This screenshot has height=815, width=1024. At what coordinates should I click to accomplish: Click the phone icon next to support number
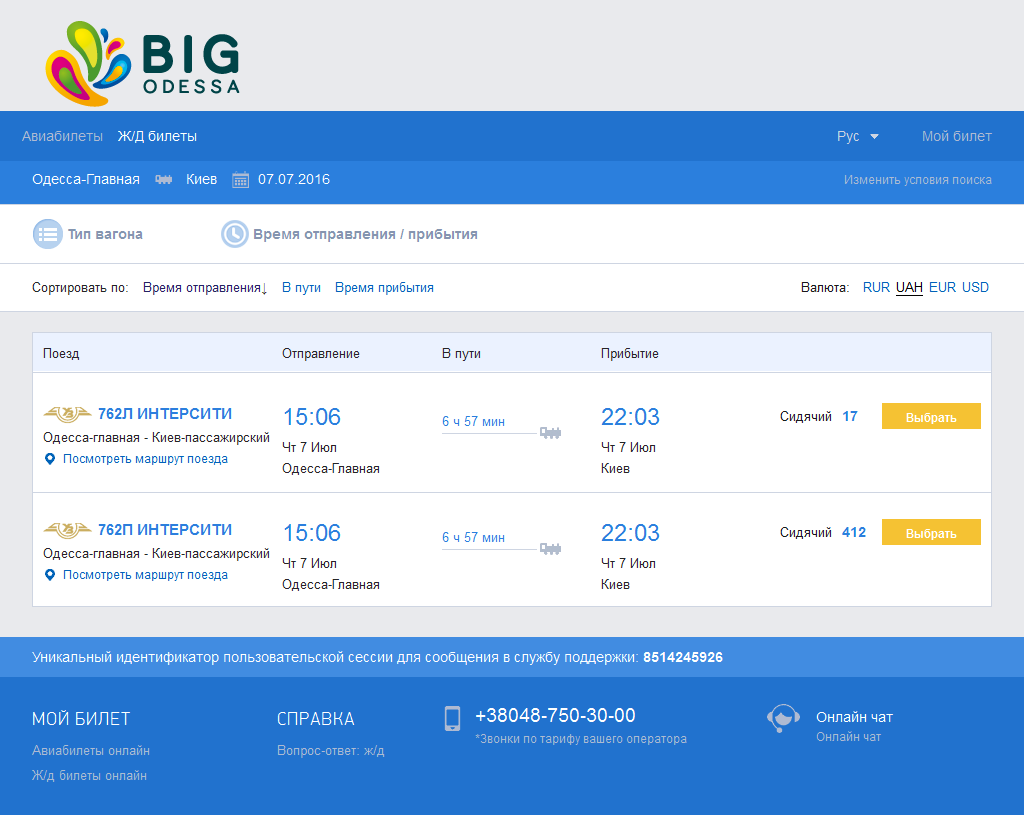452,718
